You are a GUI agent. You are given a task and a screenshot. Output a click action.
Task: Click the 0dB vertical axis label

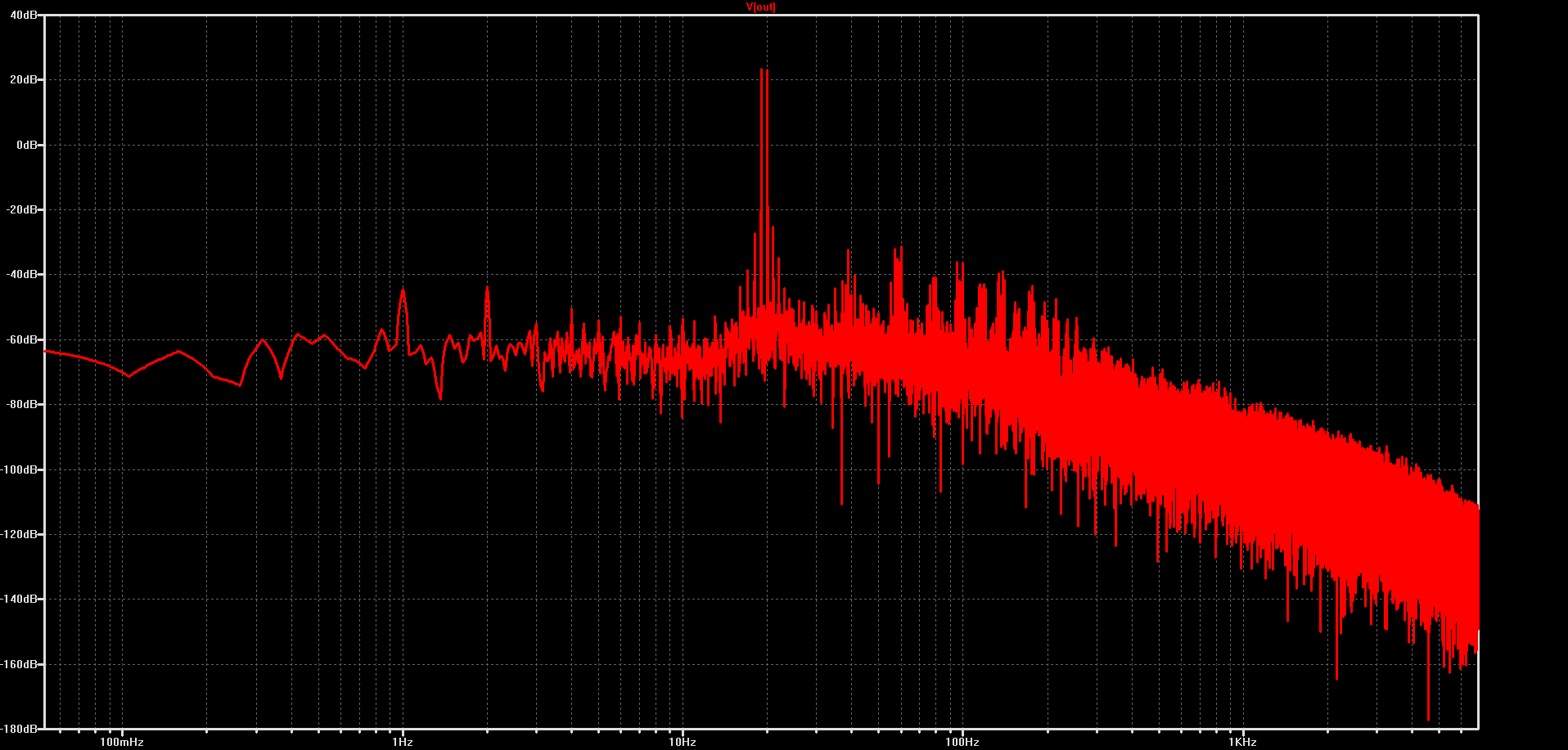click(x=26, y=145)
